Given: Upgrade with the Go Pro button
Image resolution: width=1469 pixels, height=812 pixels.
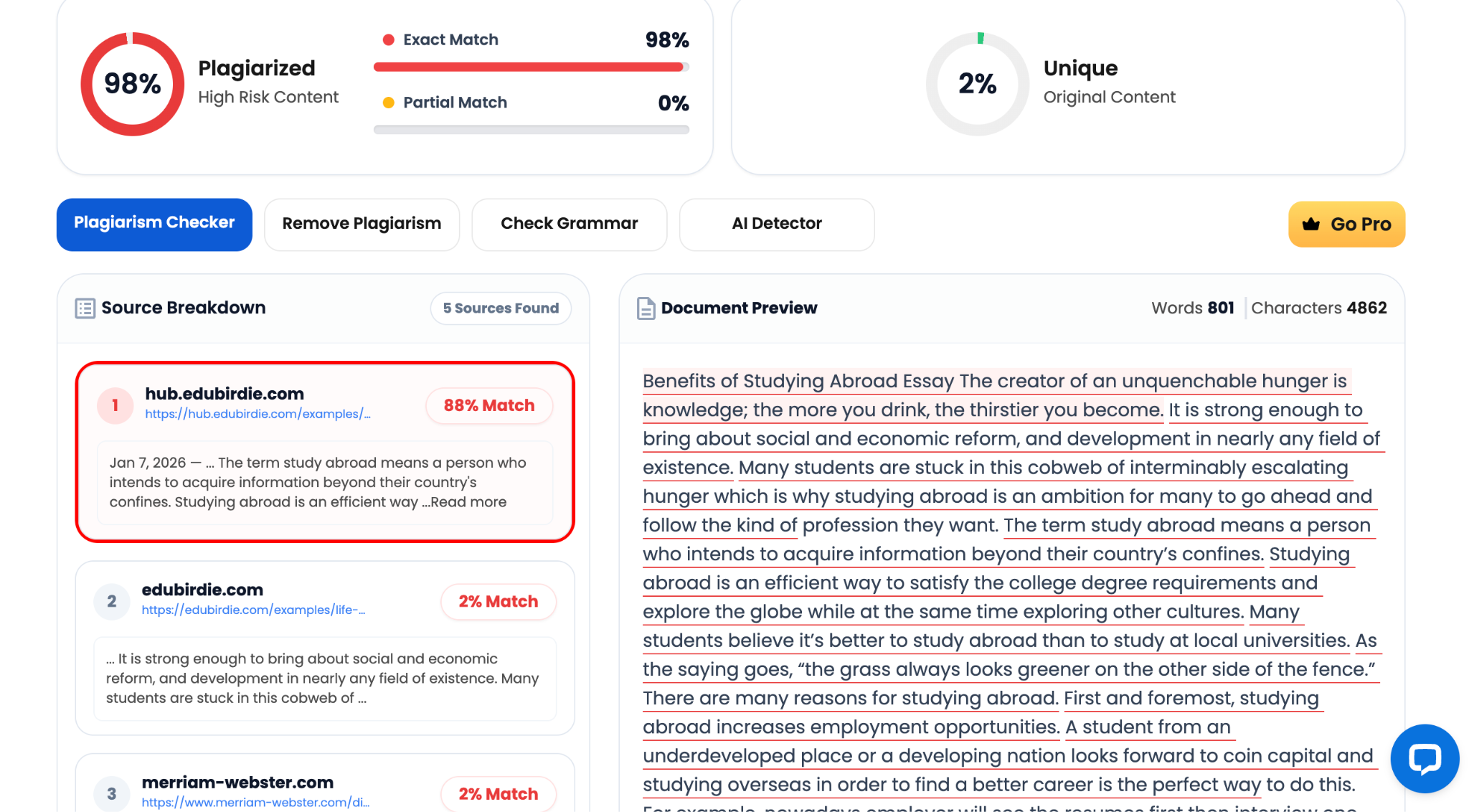Looking at the screenshot, I should [1346, 225].
